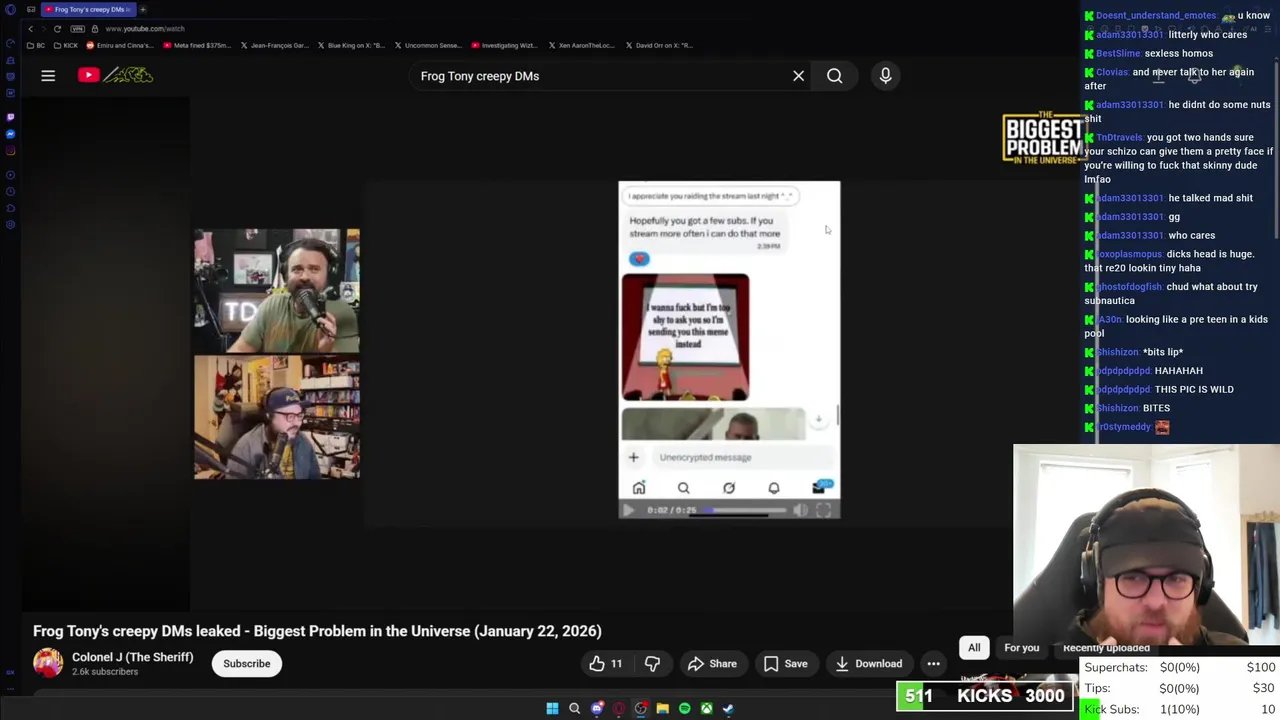Mute the embedded clip's speaker icon

pos(800,510)
